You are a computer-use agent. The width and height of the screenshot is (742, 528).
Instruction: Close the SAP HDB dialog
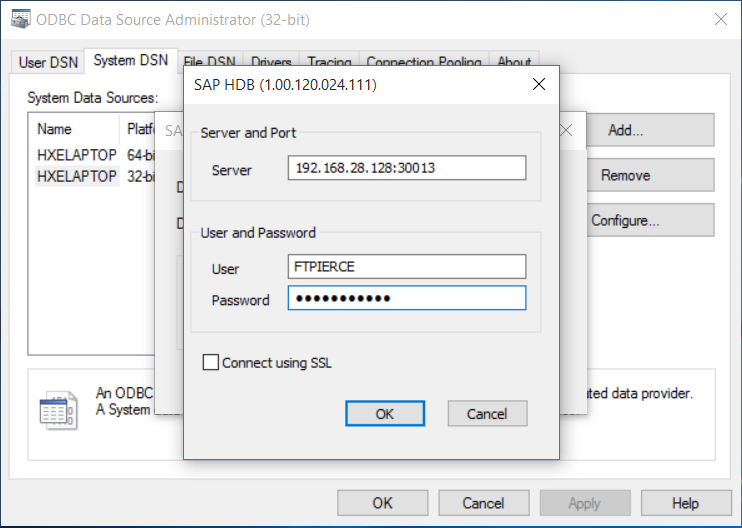click(x=539, y=84)
